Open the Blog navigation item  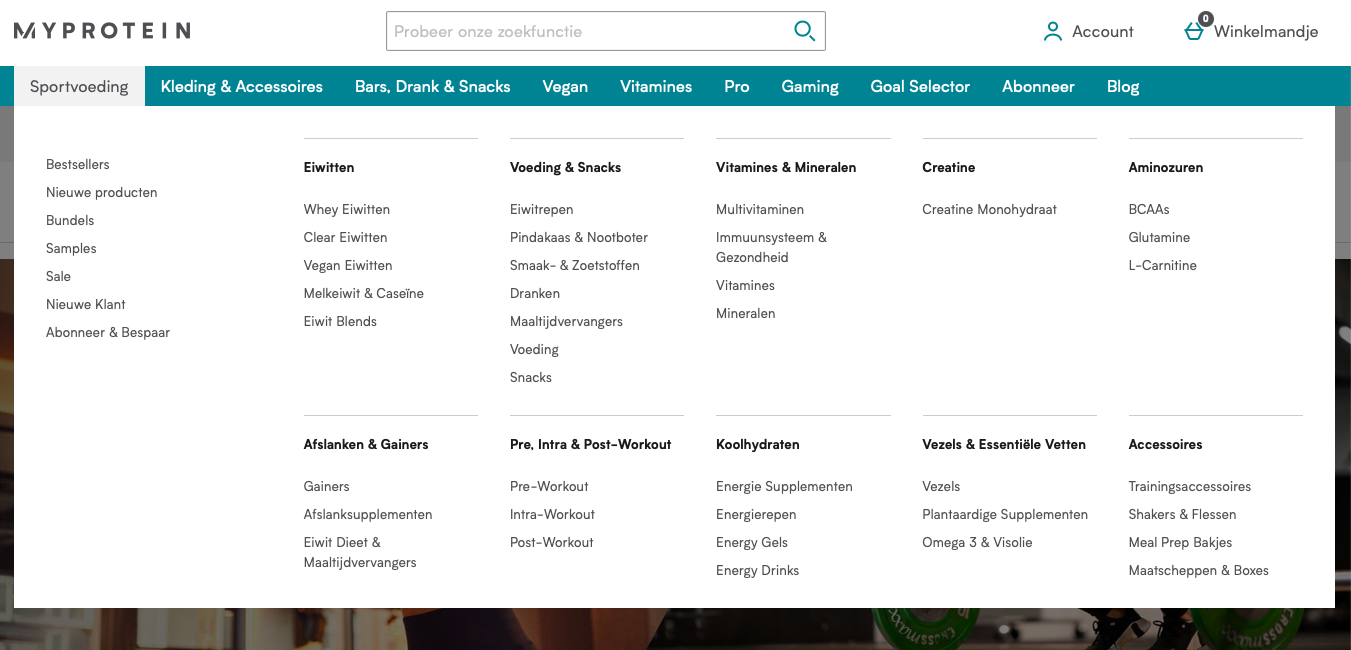tap(1122, 86)
